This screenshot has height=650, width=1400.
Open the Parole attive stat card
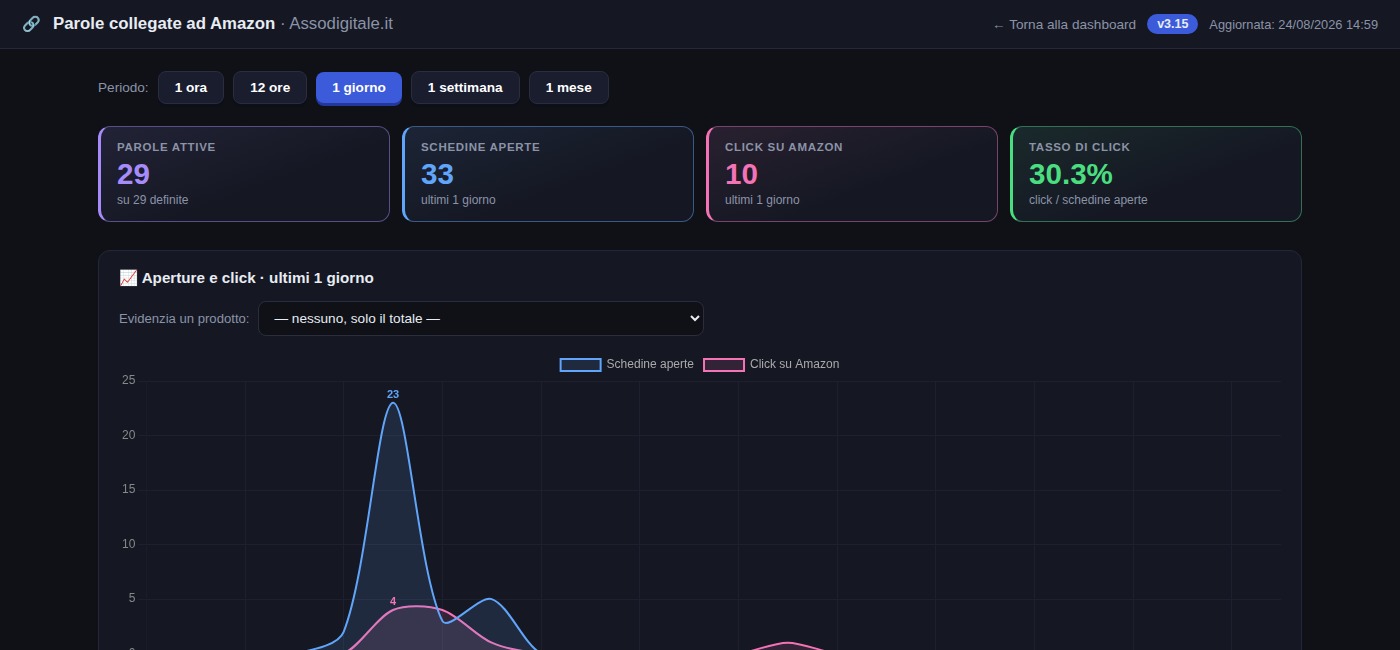(x=244, y=174)
